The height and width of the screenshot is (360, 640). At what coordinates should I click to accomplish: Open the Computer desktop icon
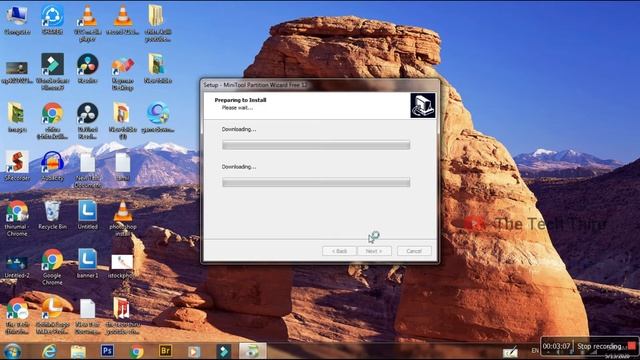17,20
